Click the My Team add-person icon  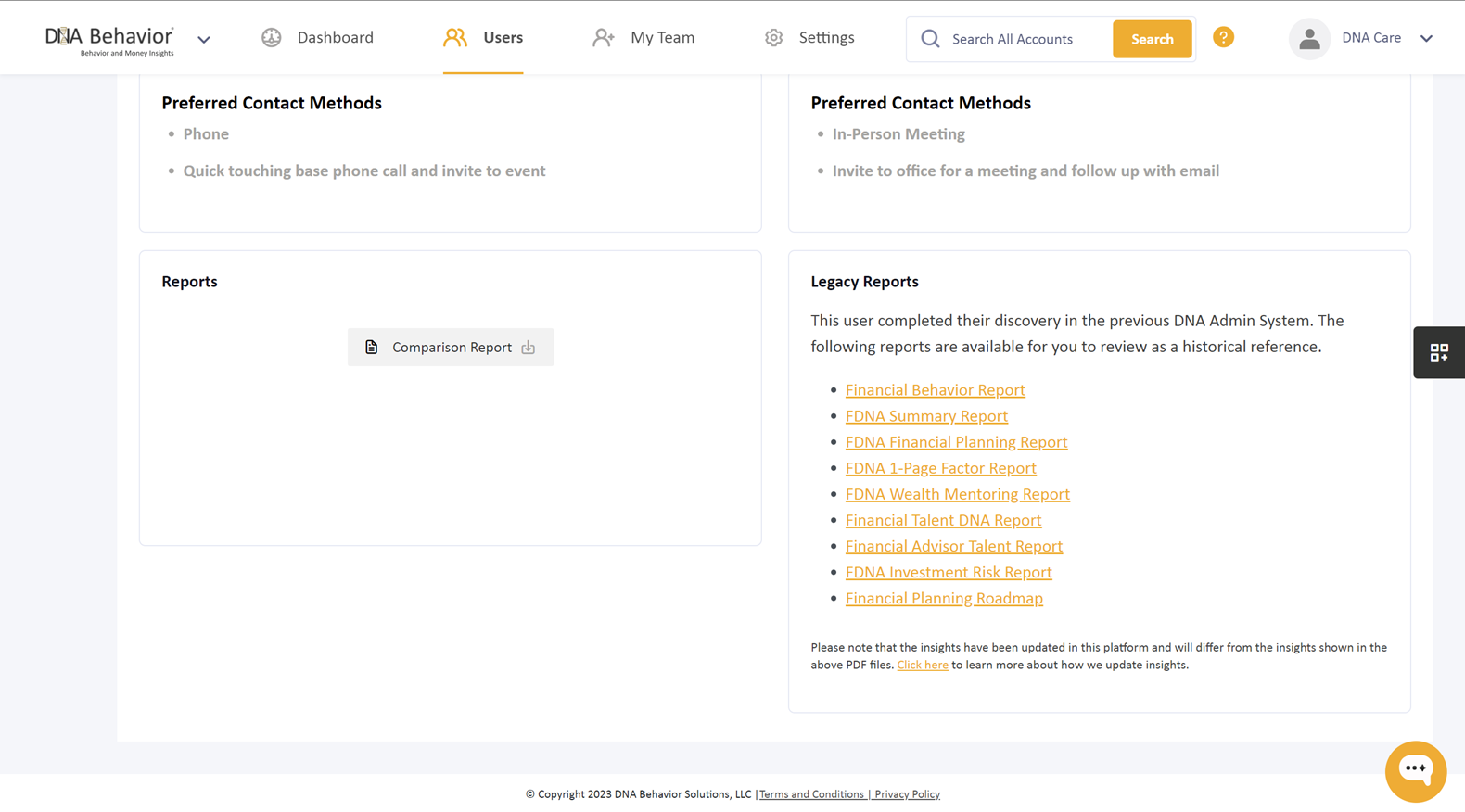[604, 37]
